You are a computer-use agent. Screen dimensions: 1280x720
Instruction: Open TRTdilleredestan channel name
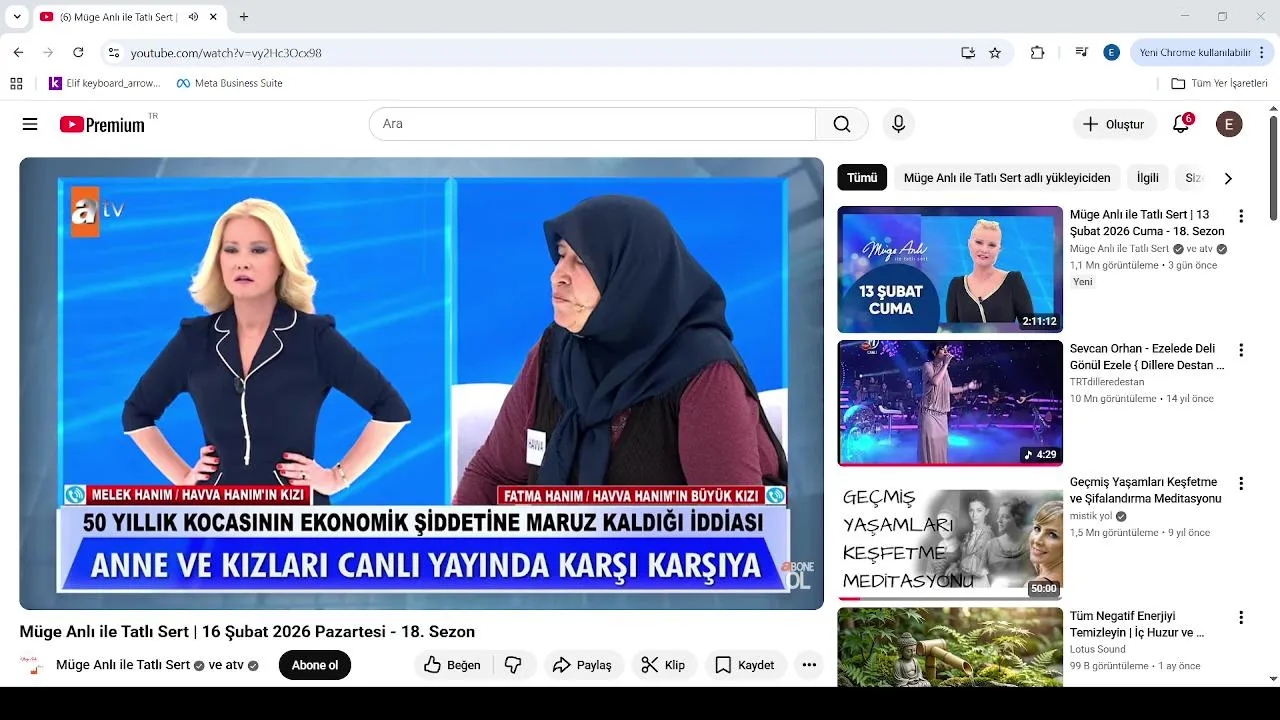pyautogui.click(x=1107, y=382)
